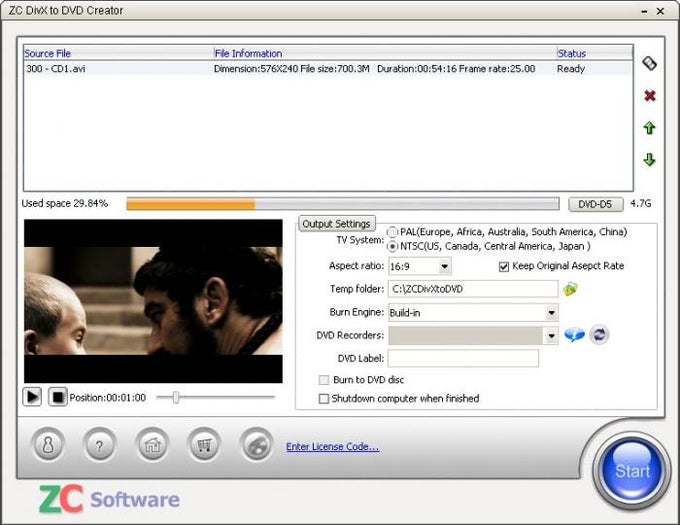
Task: Close the ZC DivX to DVD Creator window
Action: pyautogui.click(x=660, y=11)
